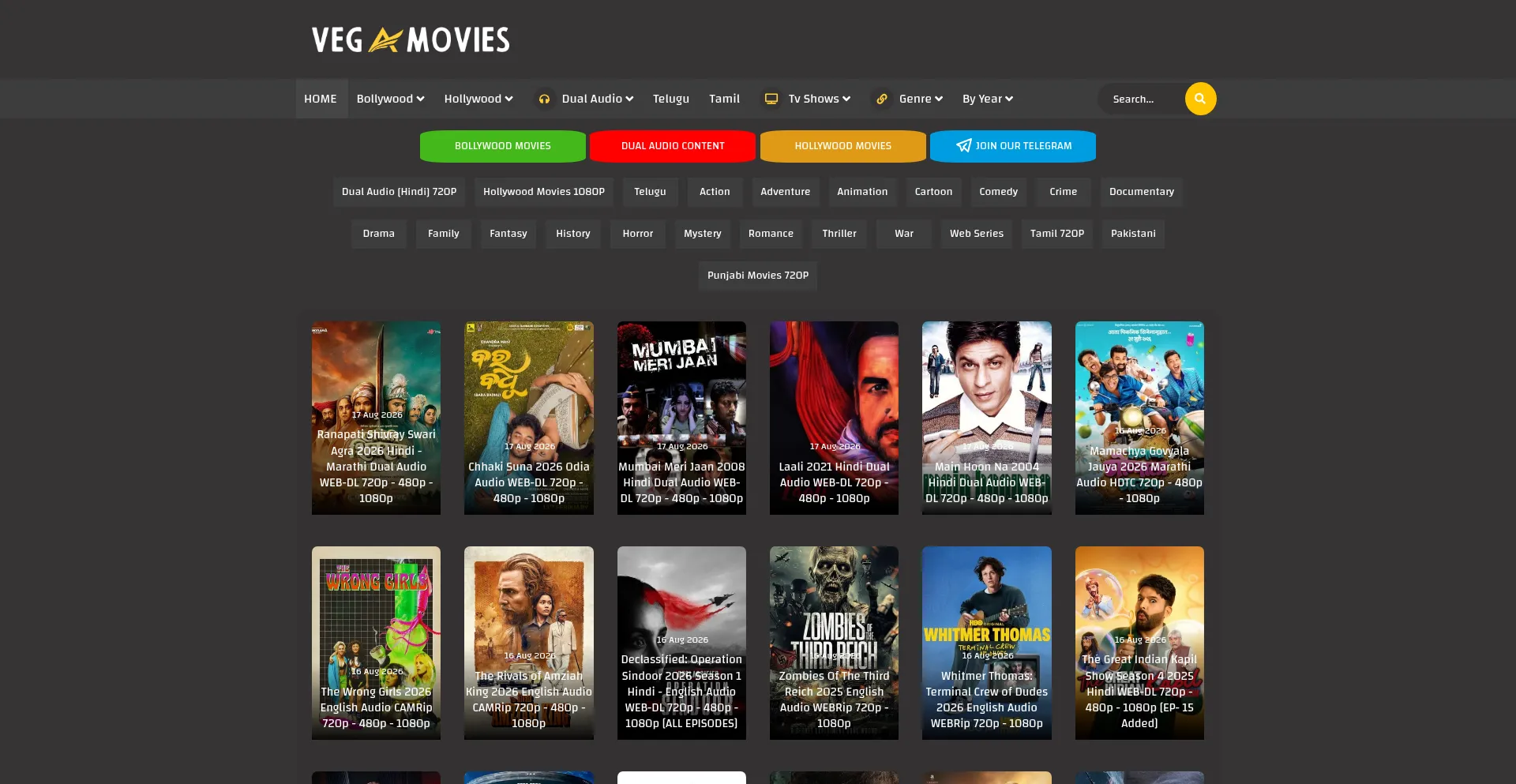Open The Great Indian Kapil Show poster
Screen dimensions: 1516x784
click(x=1139, y=643)
